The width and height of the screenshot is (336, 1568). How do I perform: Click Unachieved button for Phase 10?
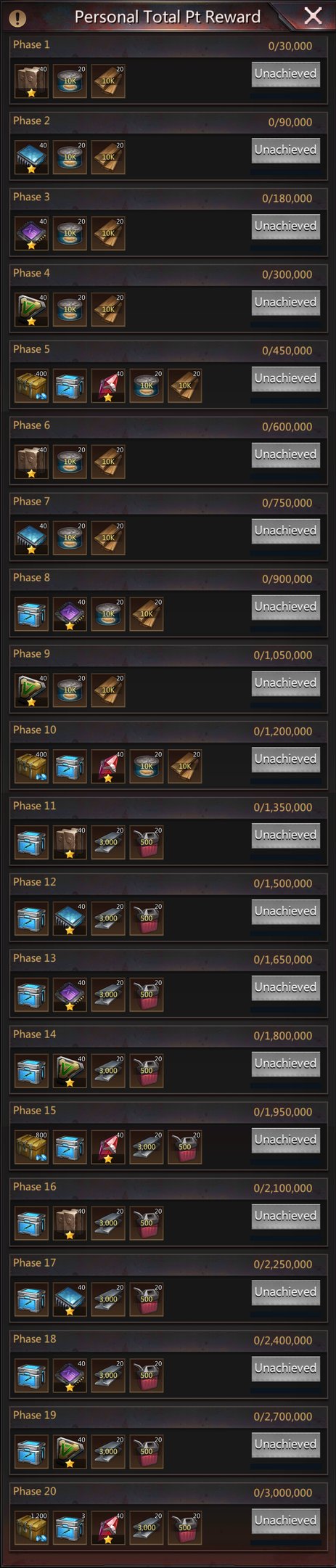click(286, 759)
